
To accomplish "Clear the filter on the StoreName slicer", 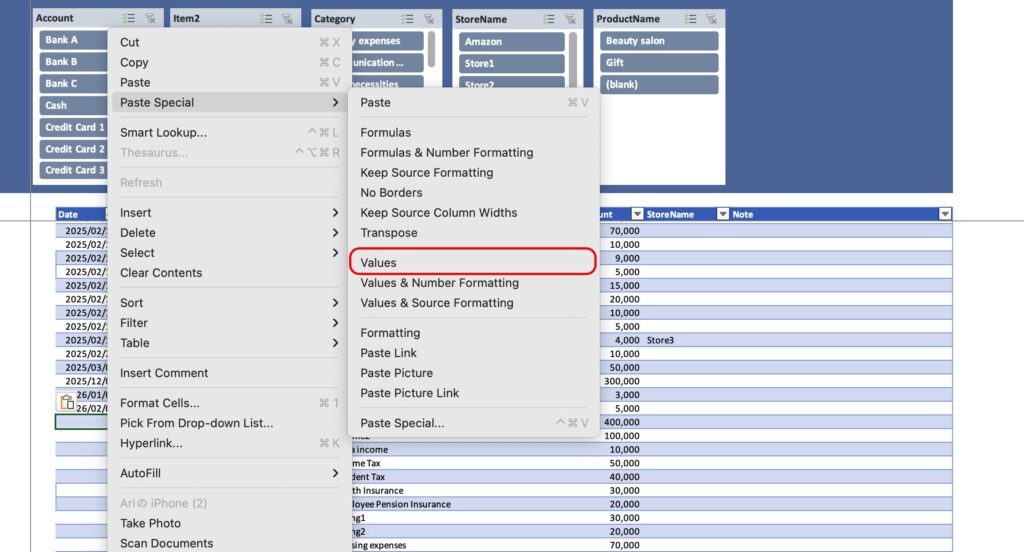I will (x=571, y=18).
